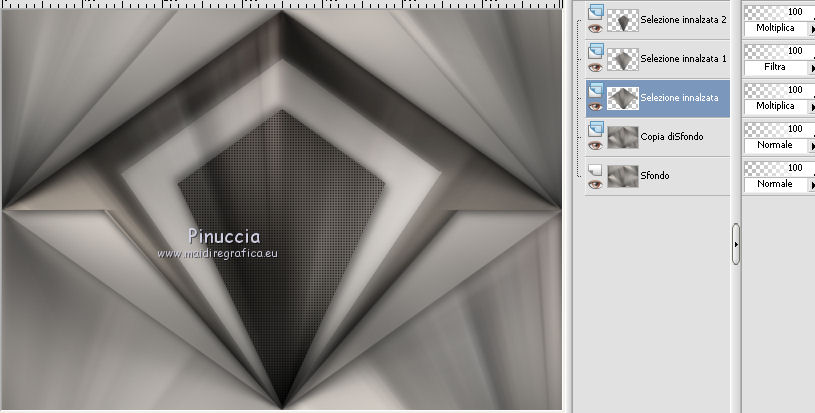Open Normale blend mode dropdown for Copia diSfondo
815x413 pixels.
[775, 145]
